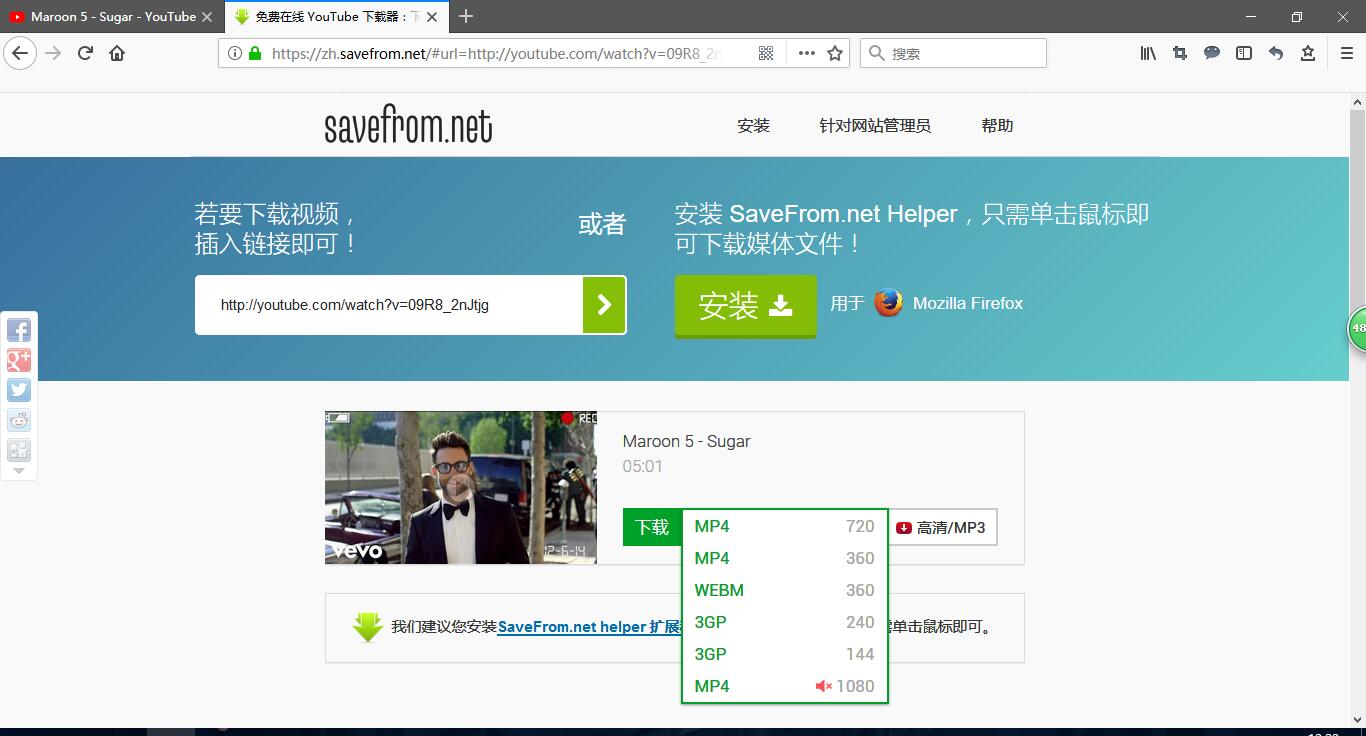Click the page vertical scrollbar

click(x=1358, y=410)
